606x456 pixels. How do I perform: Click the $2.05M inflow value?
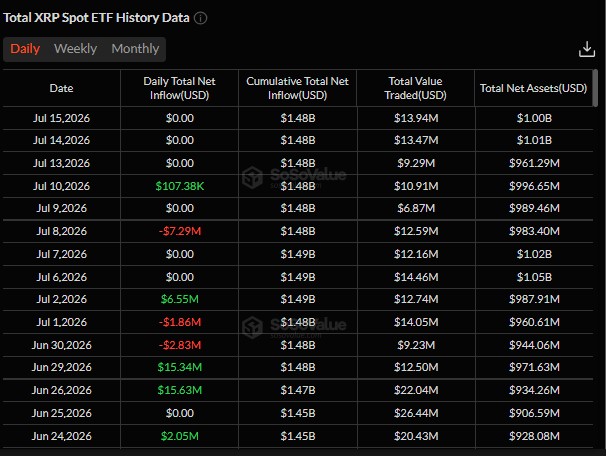[x=180, y=436]
